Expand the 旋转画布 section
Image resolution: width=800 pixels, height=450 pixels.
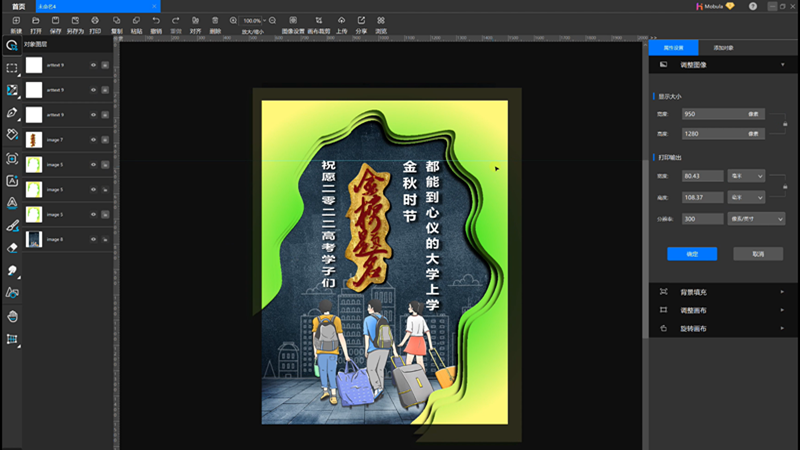782,329
